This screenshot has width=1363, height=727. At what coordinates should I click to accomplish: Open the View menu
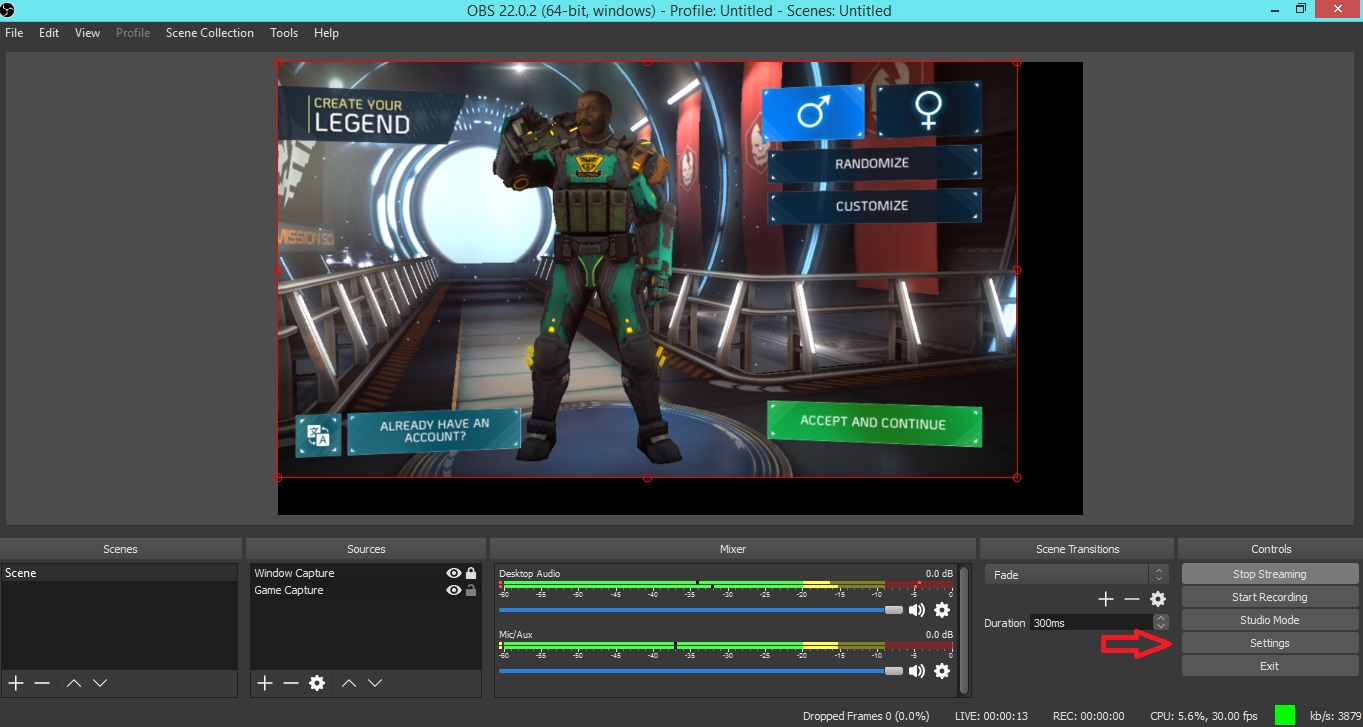pyautogui.click(x=88, y=33)
